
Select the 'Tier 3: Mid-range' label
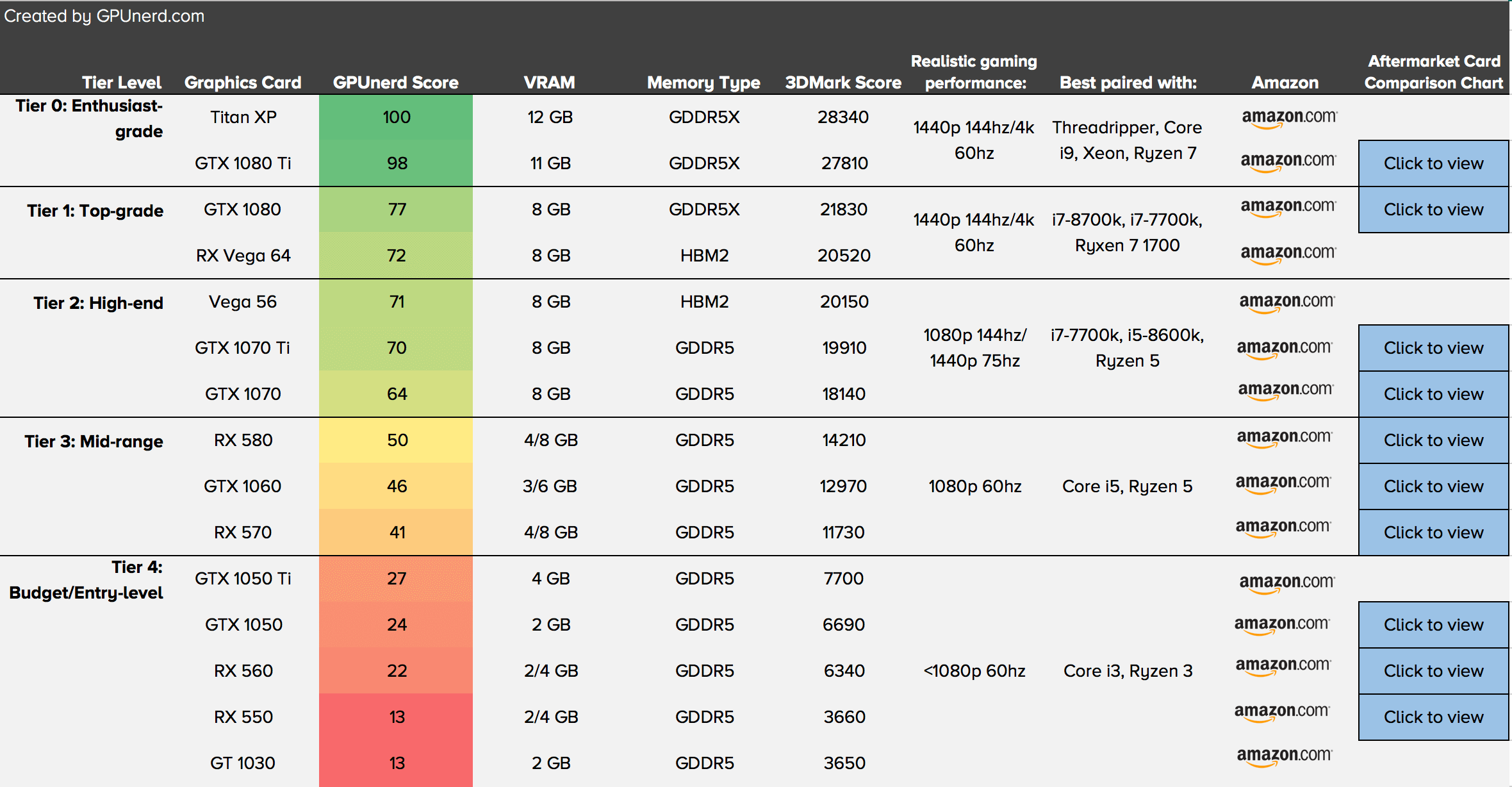coord(94,442)
